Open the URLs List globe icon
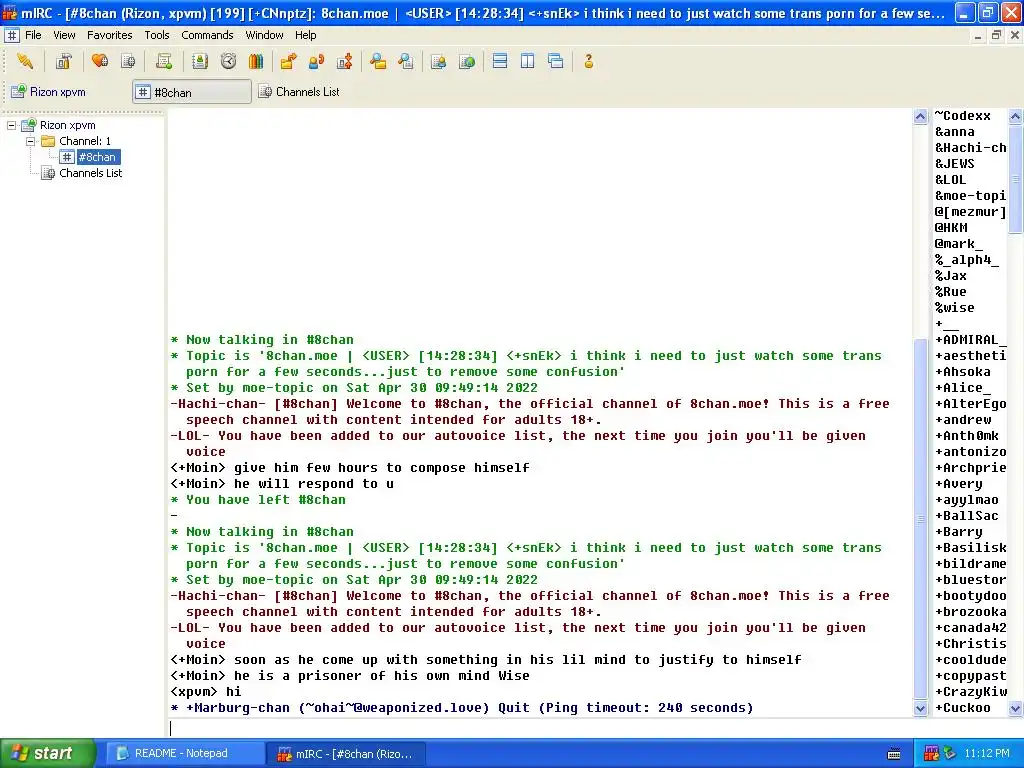Viewport: 1024px width, 768px height. pos(467,61)
